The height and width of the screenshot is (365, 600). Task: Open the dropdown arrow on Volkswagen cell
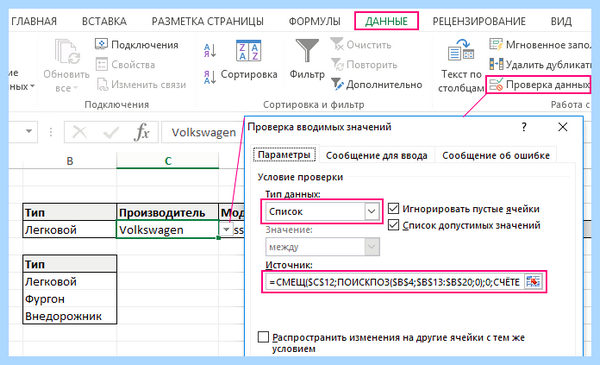pyautogui.click(x=226, y=230)
